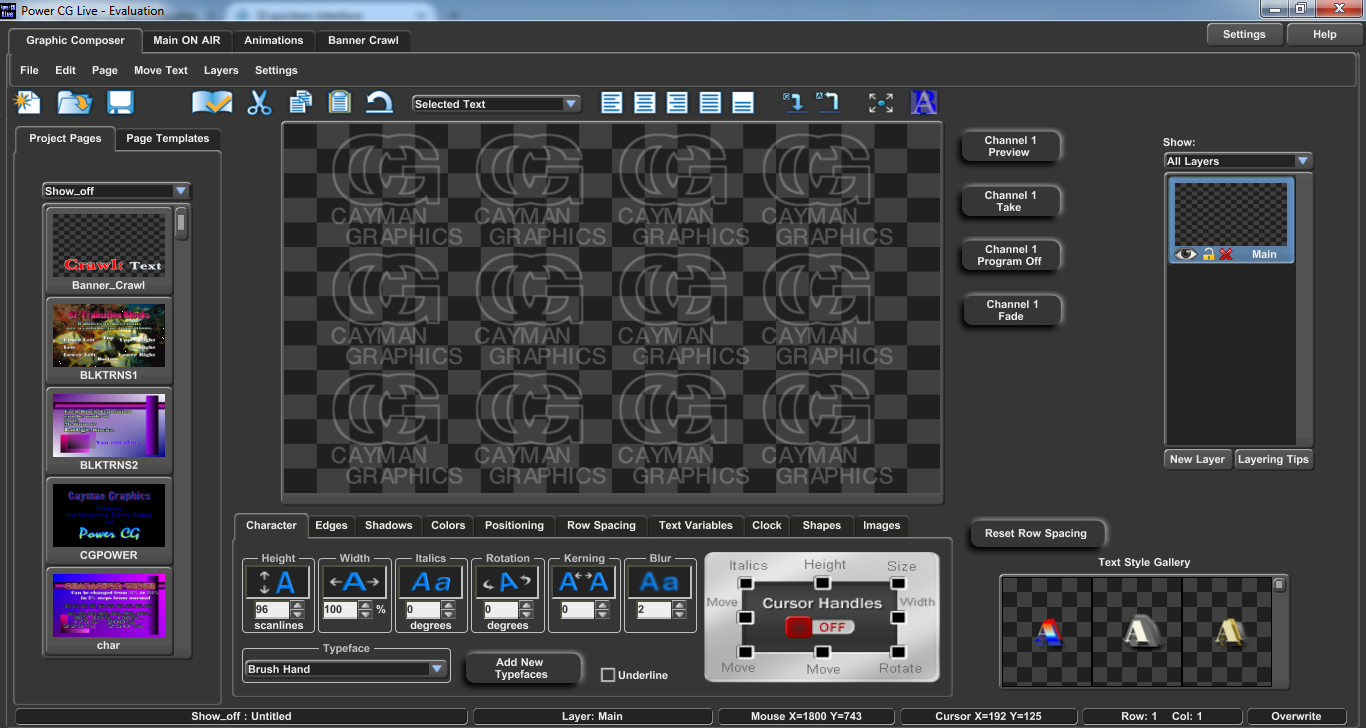Click the expand-to-fullscreen arrows icon
Screen dimensions: 1366x728
(x=881, y=102)
